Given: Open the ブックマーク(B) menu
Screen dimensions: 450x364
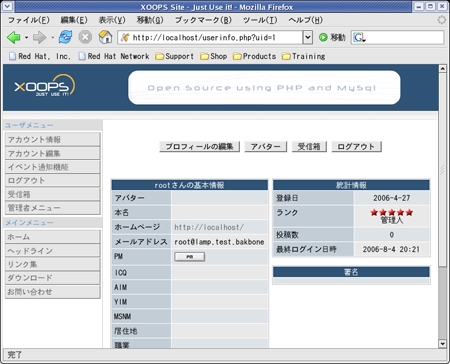Looking at the screenshot, I should [x=203, y=20].
